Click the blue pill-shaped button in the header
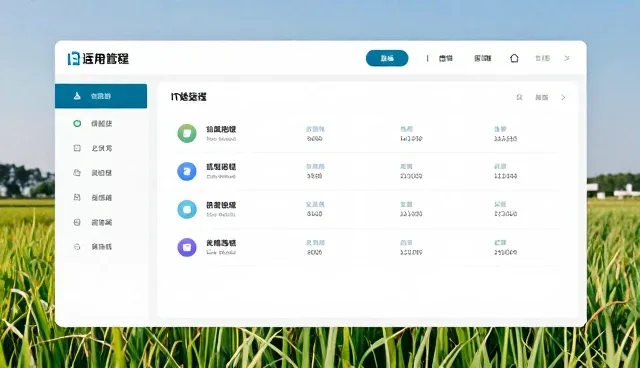The image size is (640, 368). [387, 58]
